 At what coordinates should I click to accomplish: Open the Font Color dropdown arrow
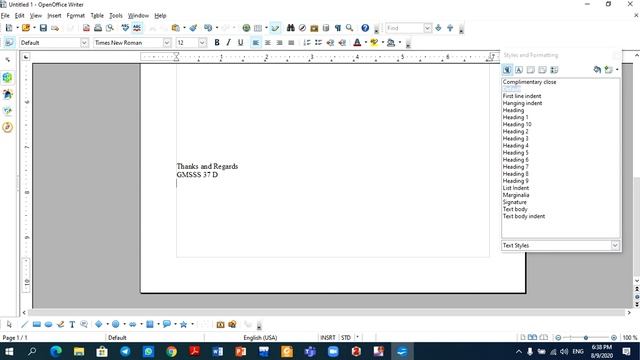[x=365, y=42]
